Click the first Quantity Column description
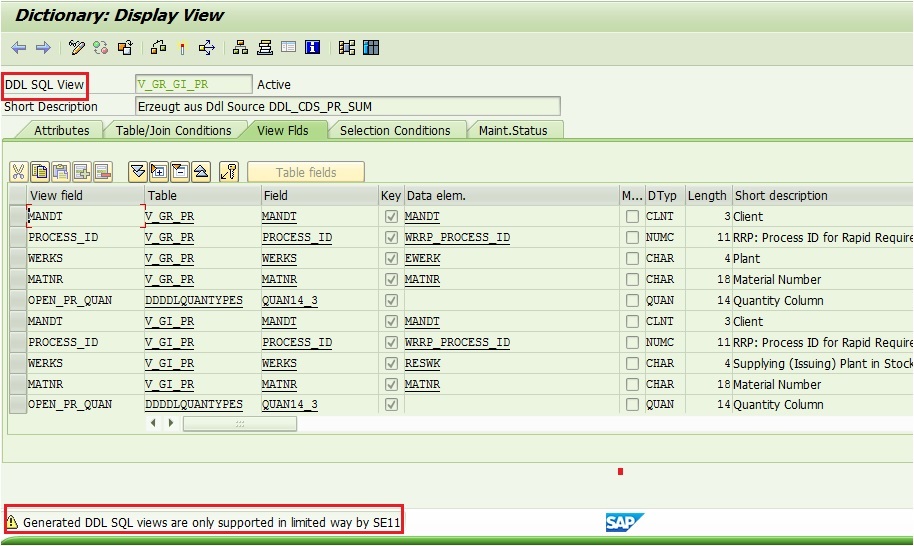The height and width of the screenshot is (546, 914). pyautogui.click(x=778, y=300)
